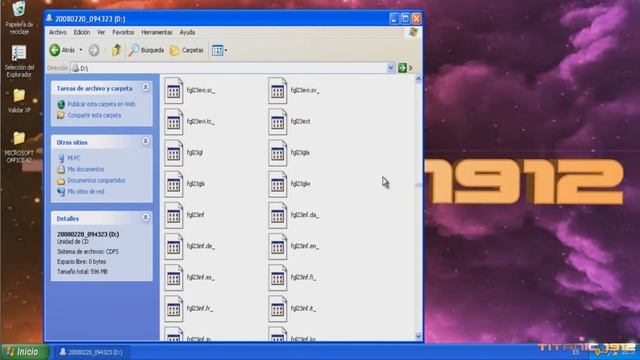Click the vertical scrollbar thumb in file list
This screenshot has width=640, height=360.
point(418,185)
